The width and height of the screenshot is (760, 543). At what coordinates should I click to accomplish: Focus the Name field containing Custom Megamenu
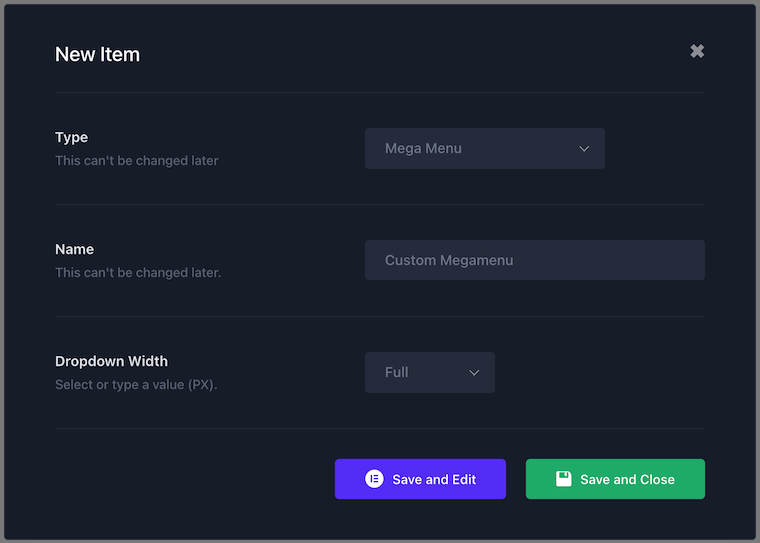tap(535, 260)
